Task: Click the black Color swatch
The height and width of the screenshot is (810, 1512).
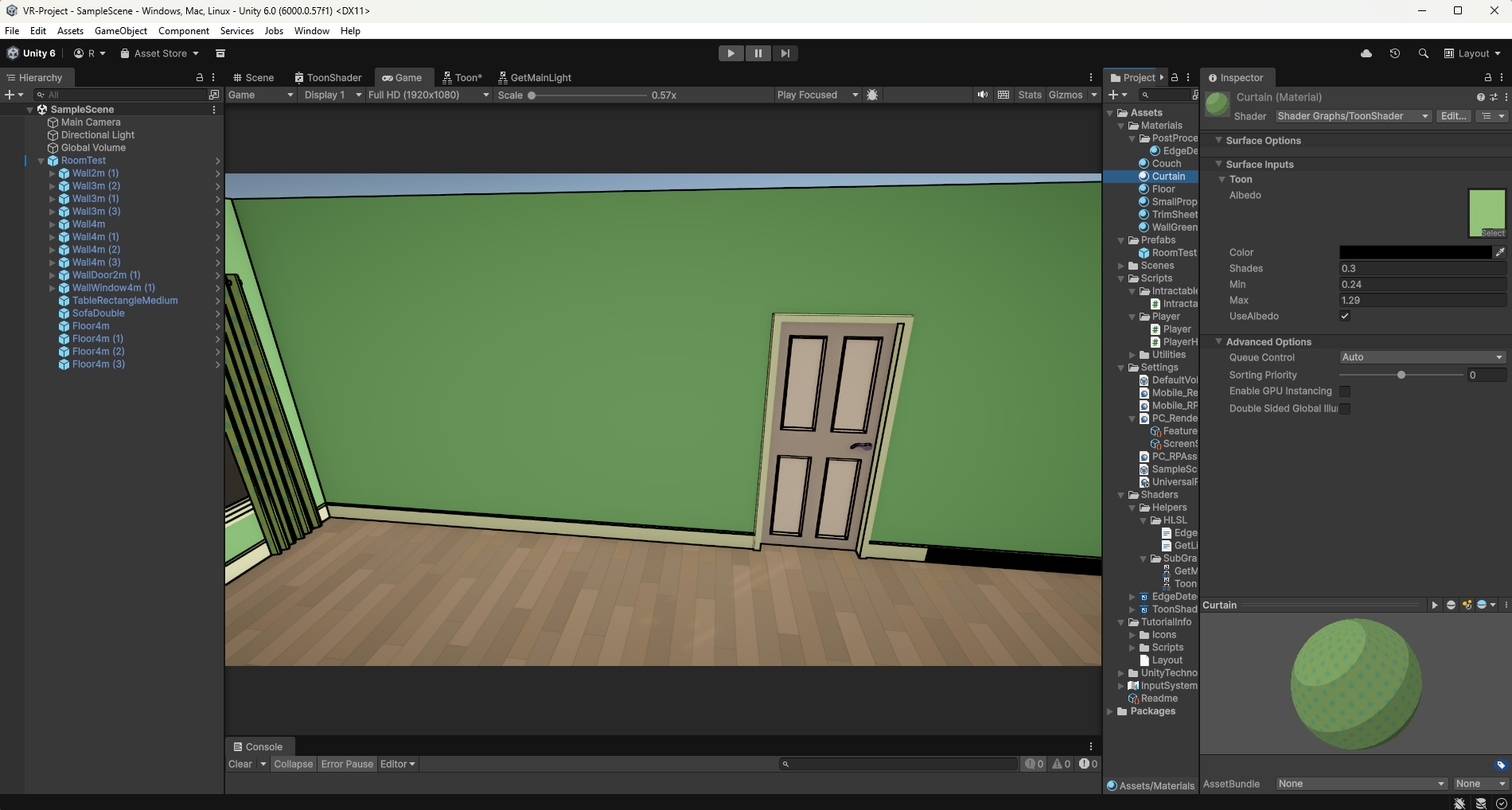Action: click(1415, 252)
